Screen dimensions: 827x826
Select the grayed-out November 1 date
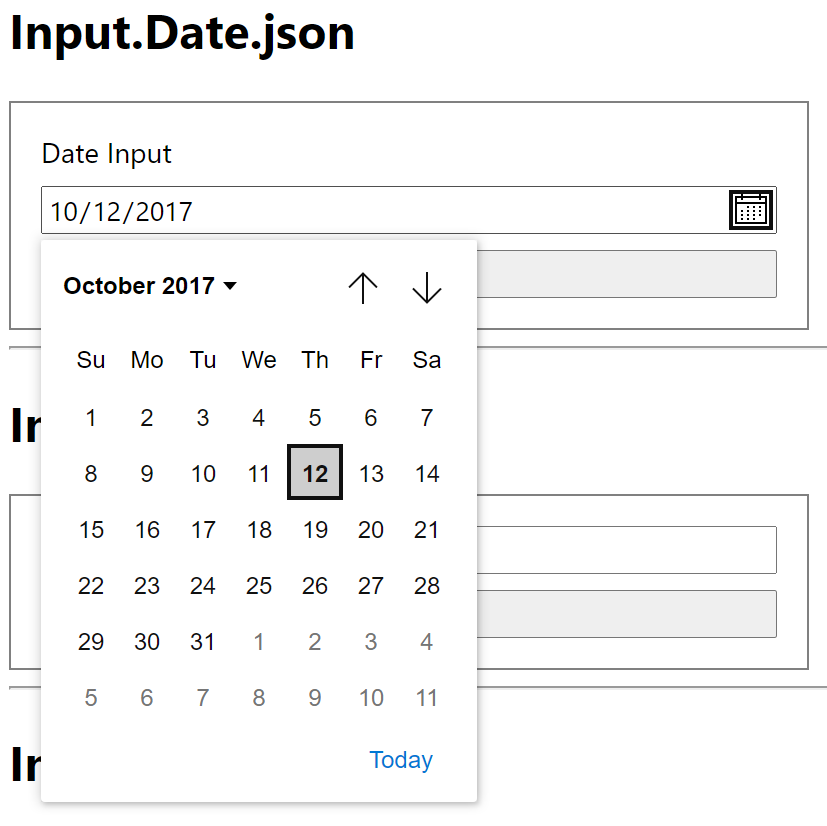click(x=259, y=642)
